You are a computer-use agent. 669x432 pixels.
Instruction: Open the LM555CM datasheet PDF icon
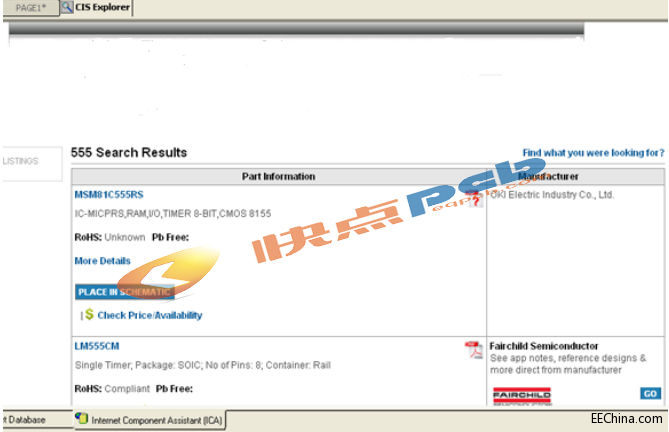pyautogui.click(x=473, y=350)
